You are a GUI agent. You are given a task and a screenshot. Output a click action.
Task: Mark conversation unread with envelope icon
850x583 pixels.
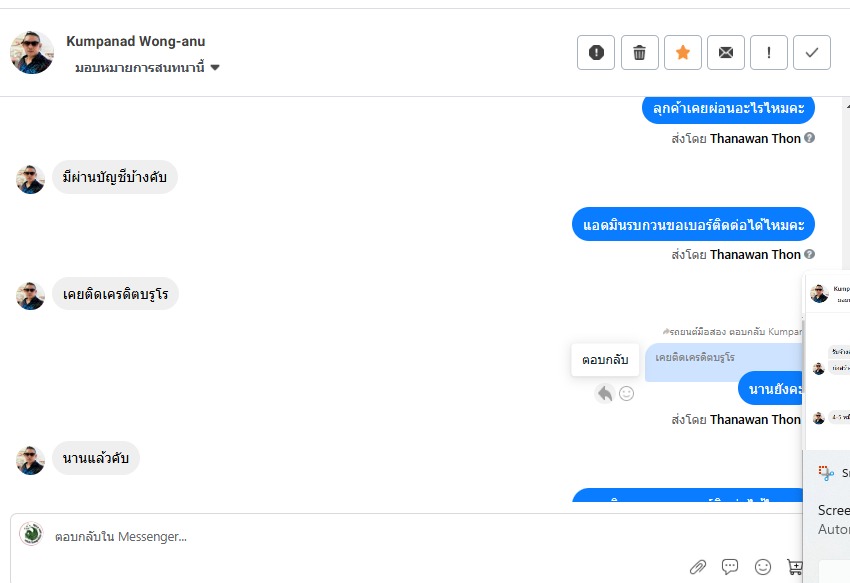click(x=726, y=53)
